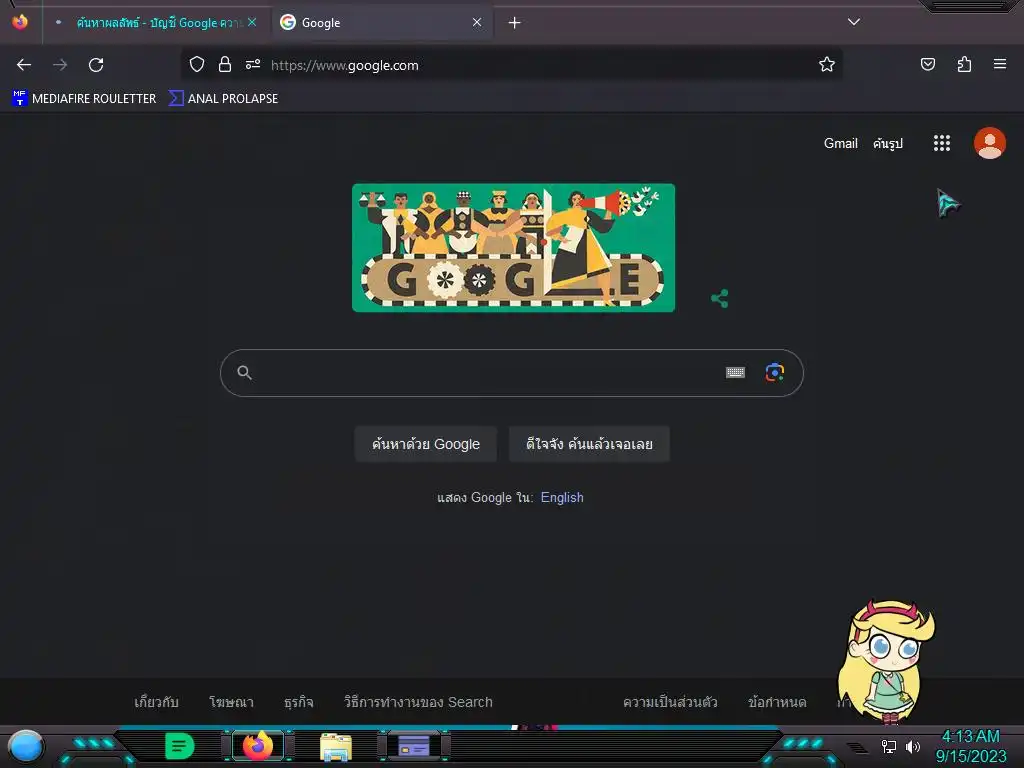Open the network tray icon
This screenshot has width=1024, height=768.
(x=889, y=746)
